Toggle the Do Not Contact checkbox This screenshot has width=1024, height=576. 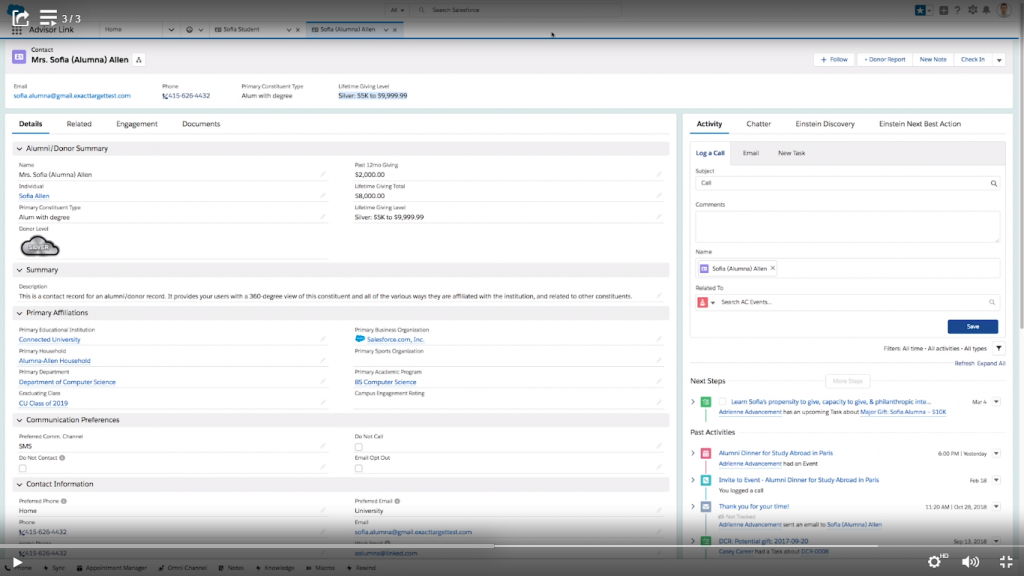pos(23,468)
